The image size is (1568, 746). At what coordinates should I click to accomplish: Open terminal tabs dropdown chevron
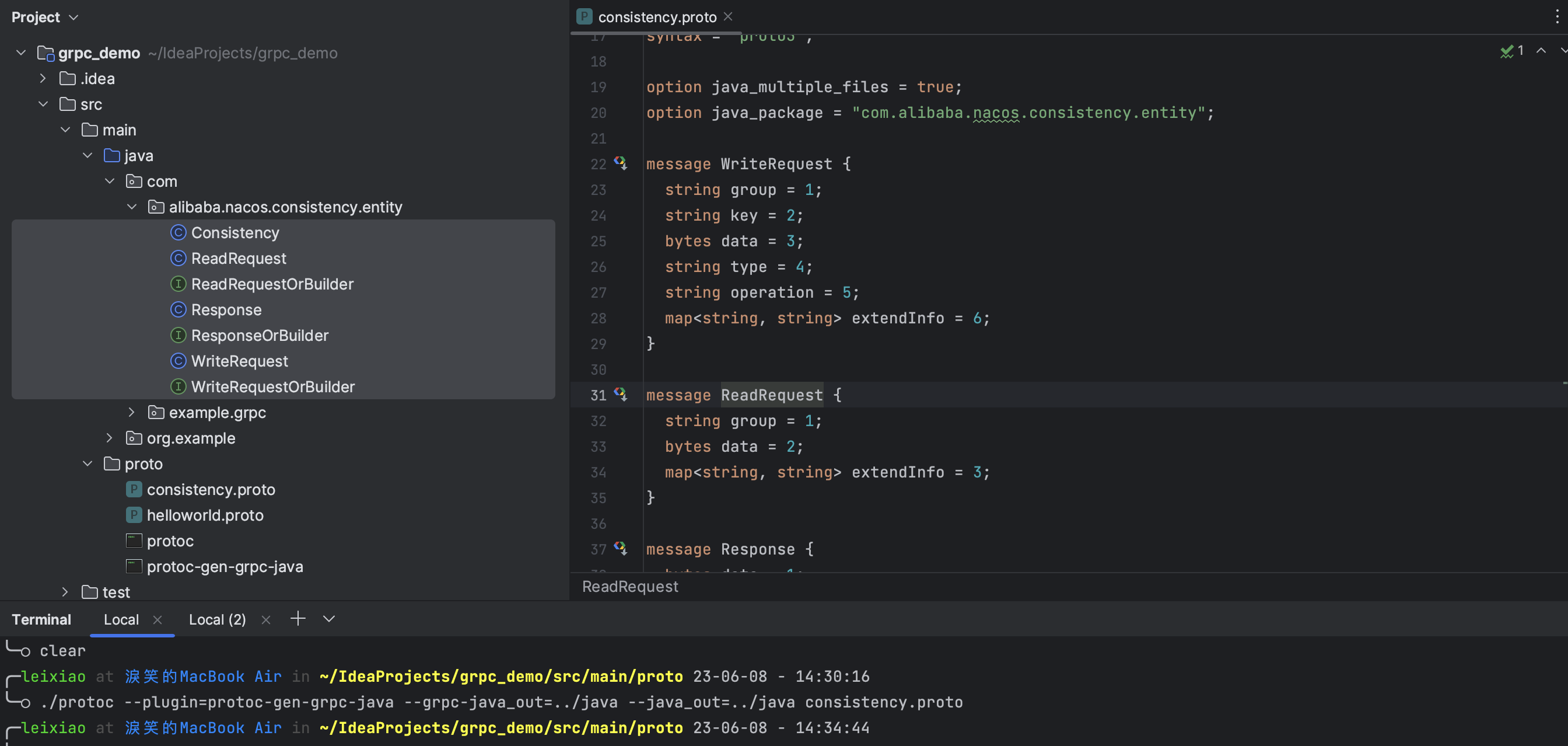click(328, 619)
